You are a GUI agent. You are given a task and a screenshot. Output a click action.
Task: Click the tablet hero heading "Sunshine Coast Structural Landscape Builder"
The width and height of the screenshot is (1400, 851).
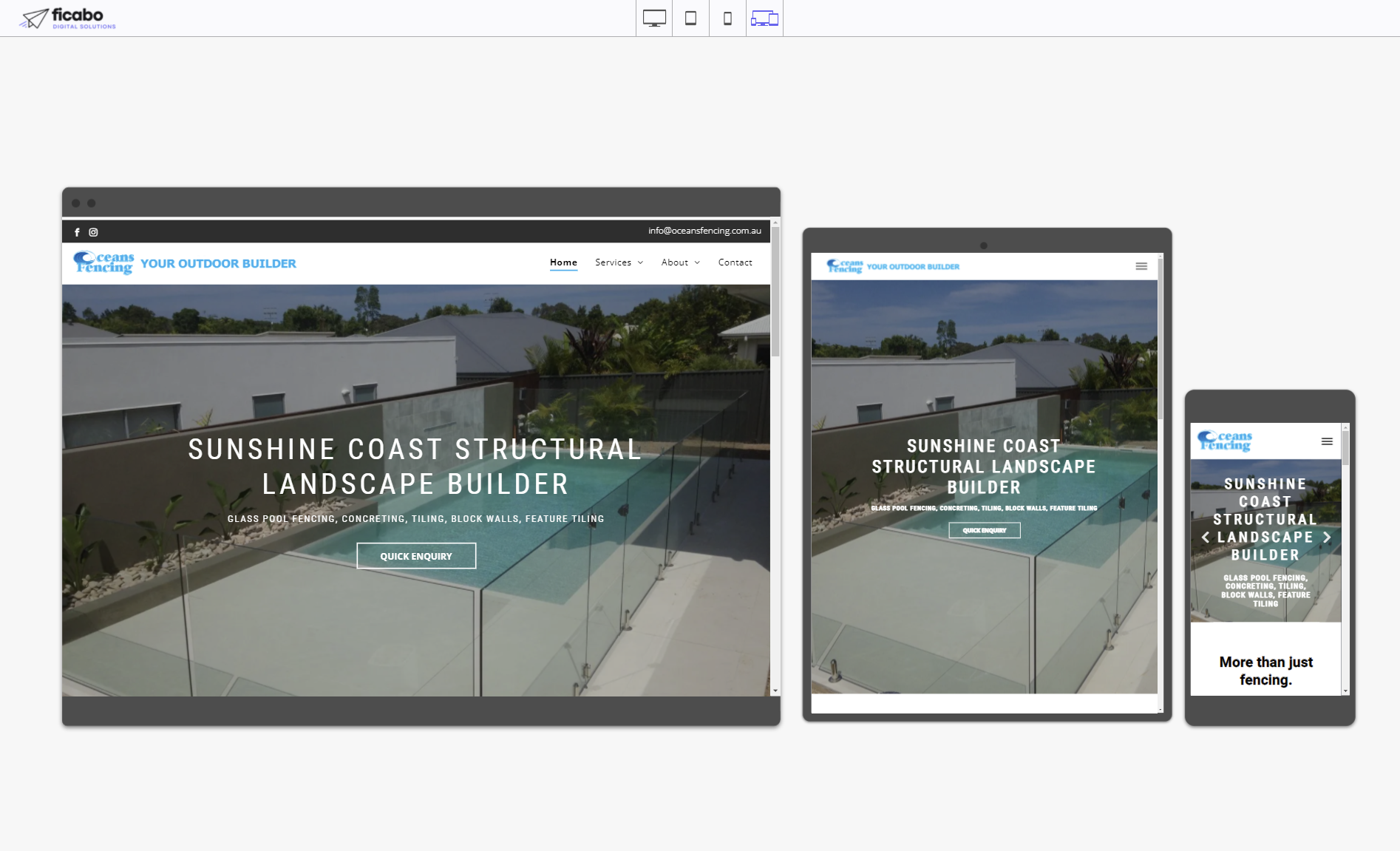click(984, 467)
